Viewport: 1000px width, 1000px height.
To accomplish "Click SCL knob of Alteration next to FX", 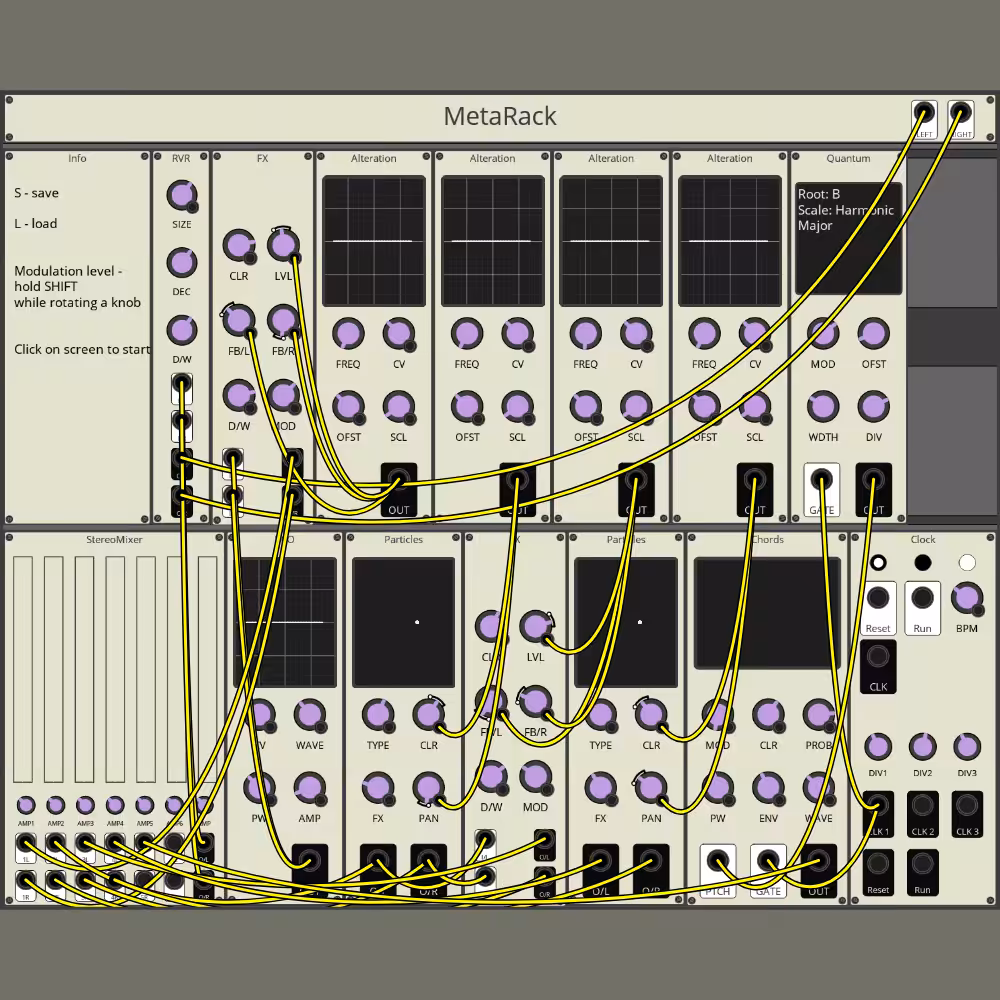I will point(399,407).
